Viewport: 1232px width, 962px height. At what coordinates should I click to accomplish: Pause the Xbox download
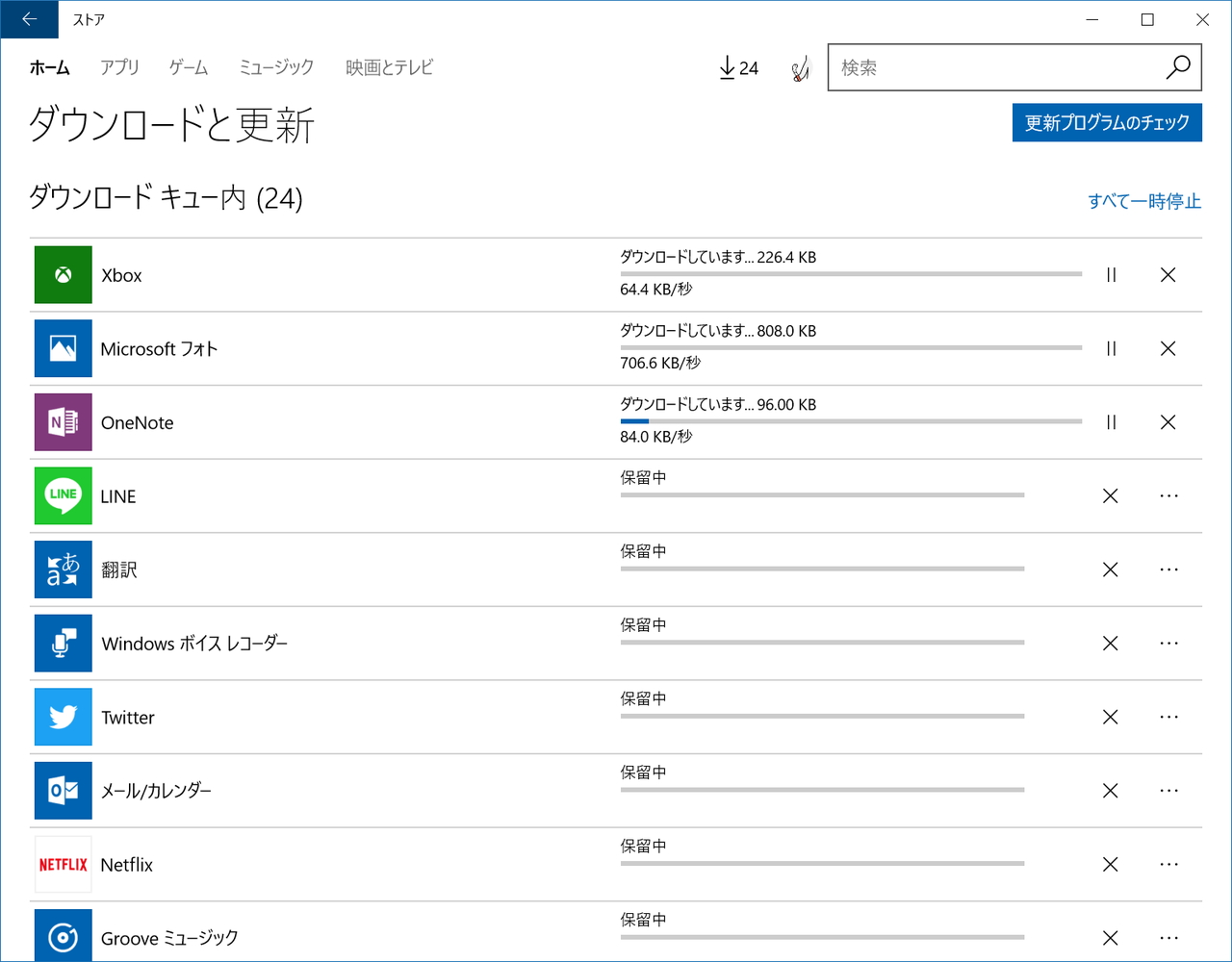pyautogui.click(x=1111, y=274)
